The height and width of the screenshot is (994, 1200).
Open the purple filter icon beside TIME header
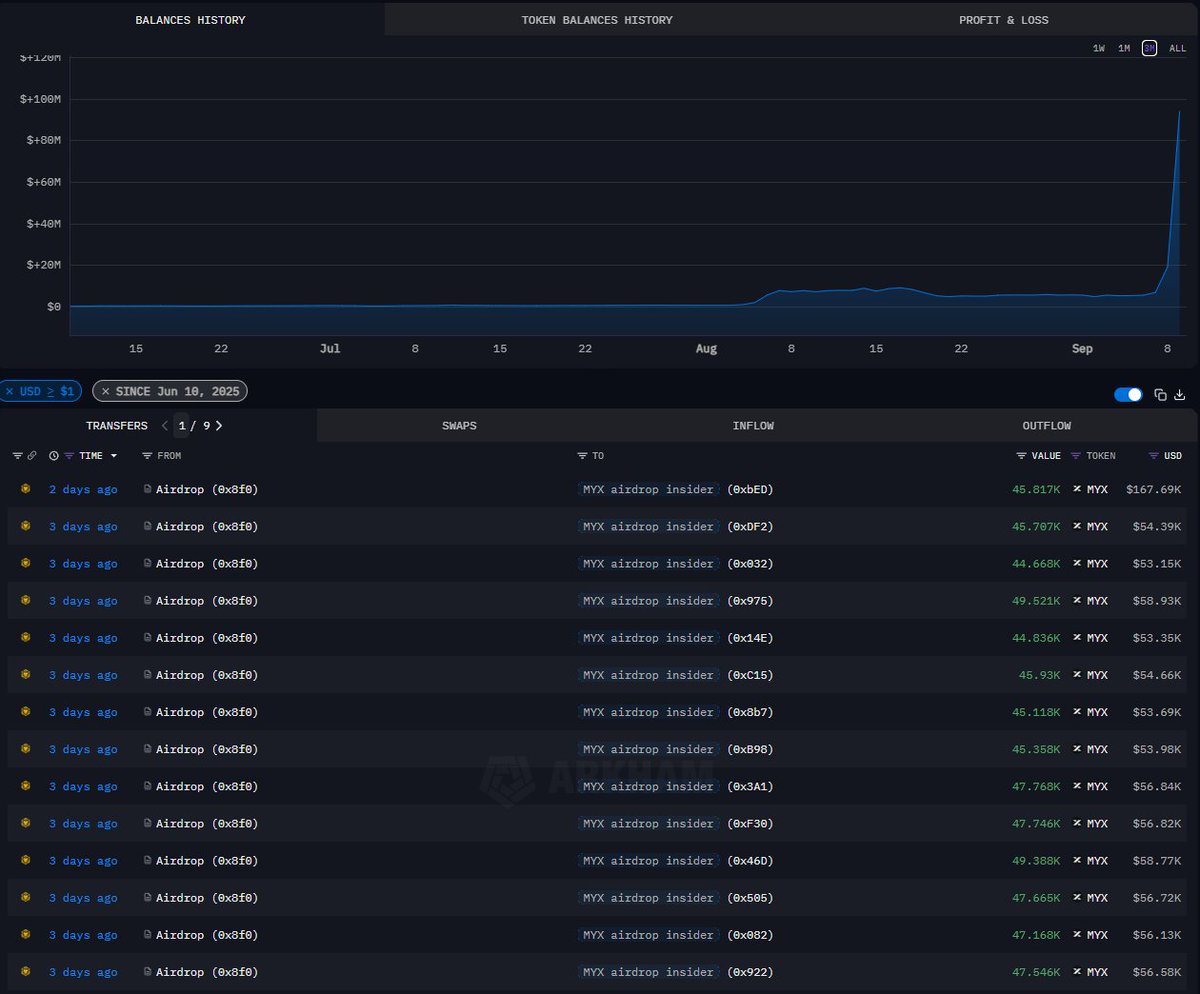point(69,456)
